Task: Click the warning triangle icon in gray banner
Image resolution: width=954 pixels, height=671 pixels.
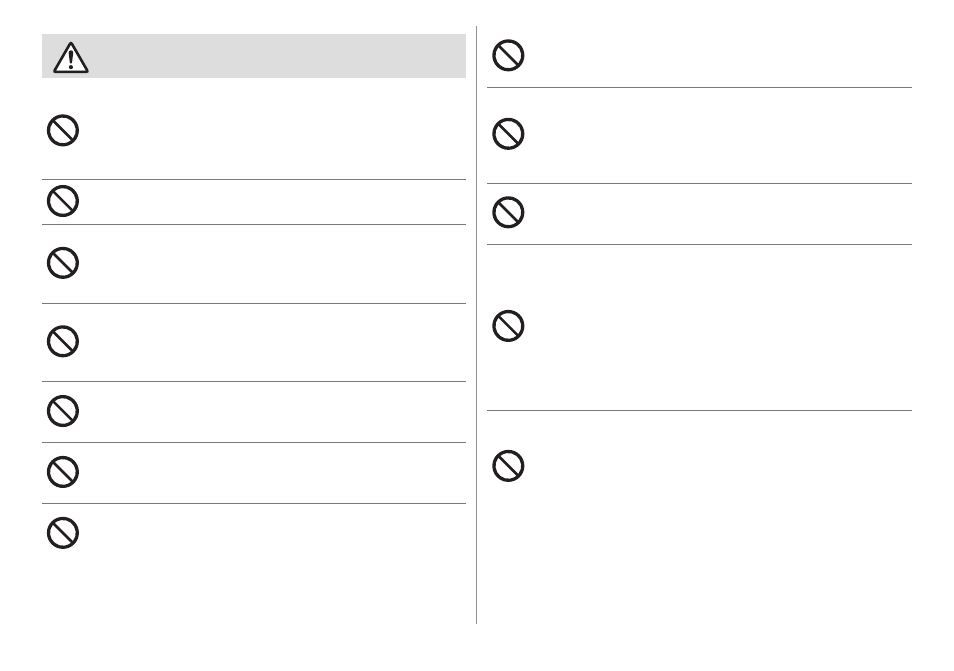Action: [71, 58]
